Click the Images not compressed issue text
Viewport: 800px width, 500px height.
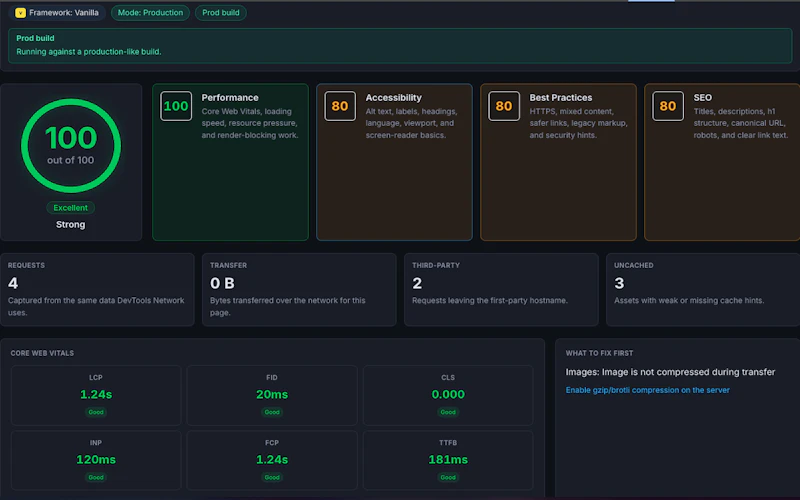tap(670, 372)
